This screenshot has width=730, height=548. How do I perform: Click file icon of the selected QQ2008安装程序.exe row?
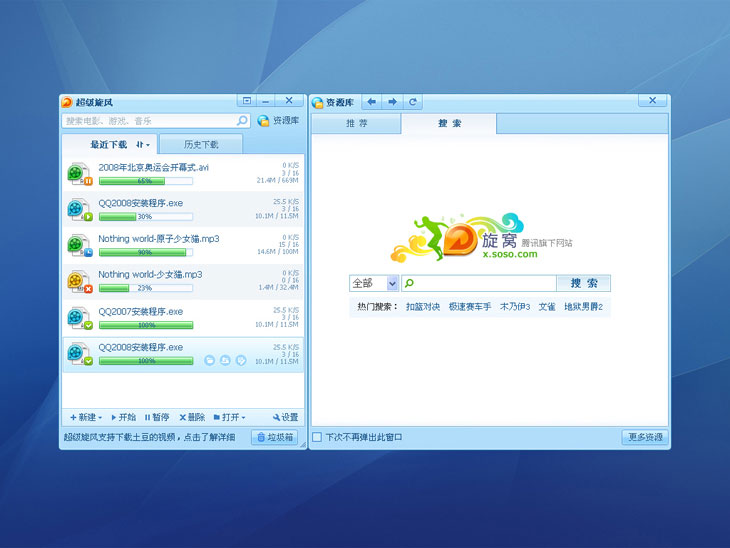(x=80, y=354)
